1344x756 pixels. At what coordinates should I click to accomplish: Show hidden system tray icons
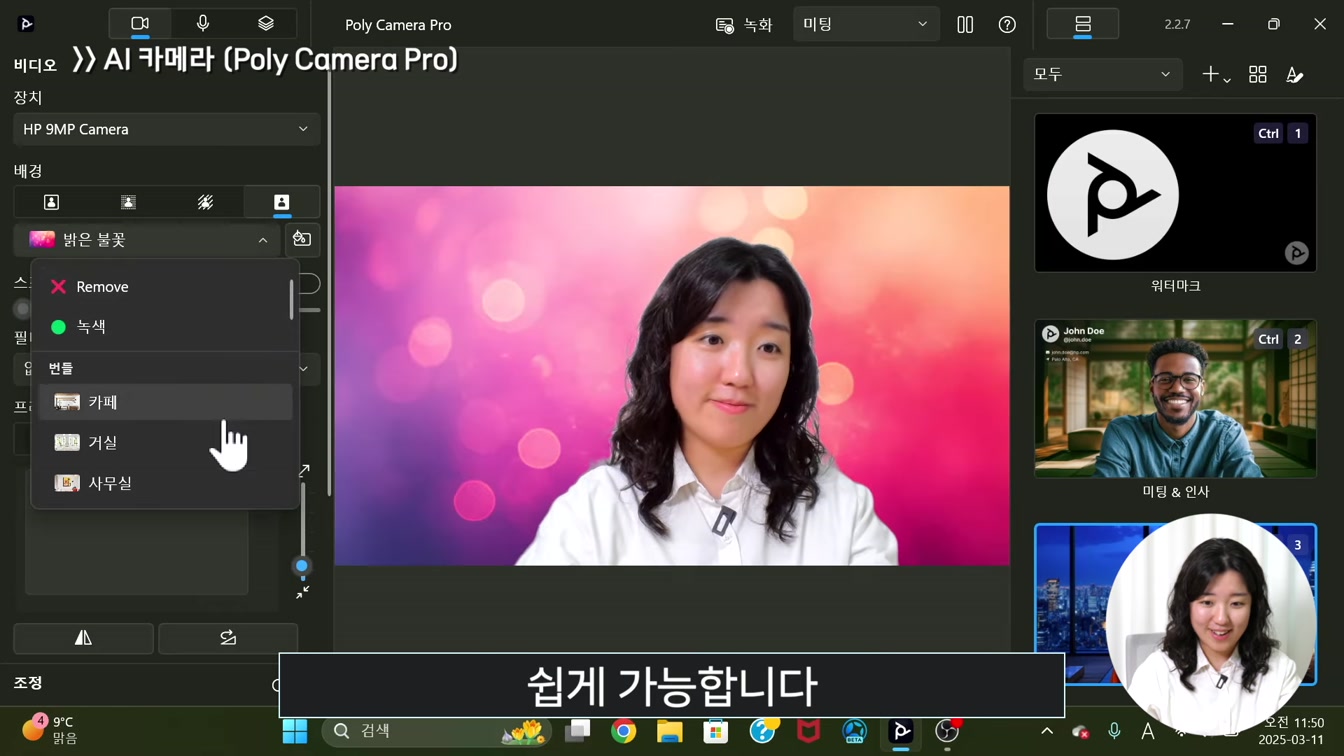click(1047, 731)
